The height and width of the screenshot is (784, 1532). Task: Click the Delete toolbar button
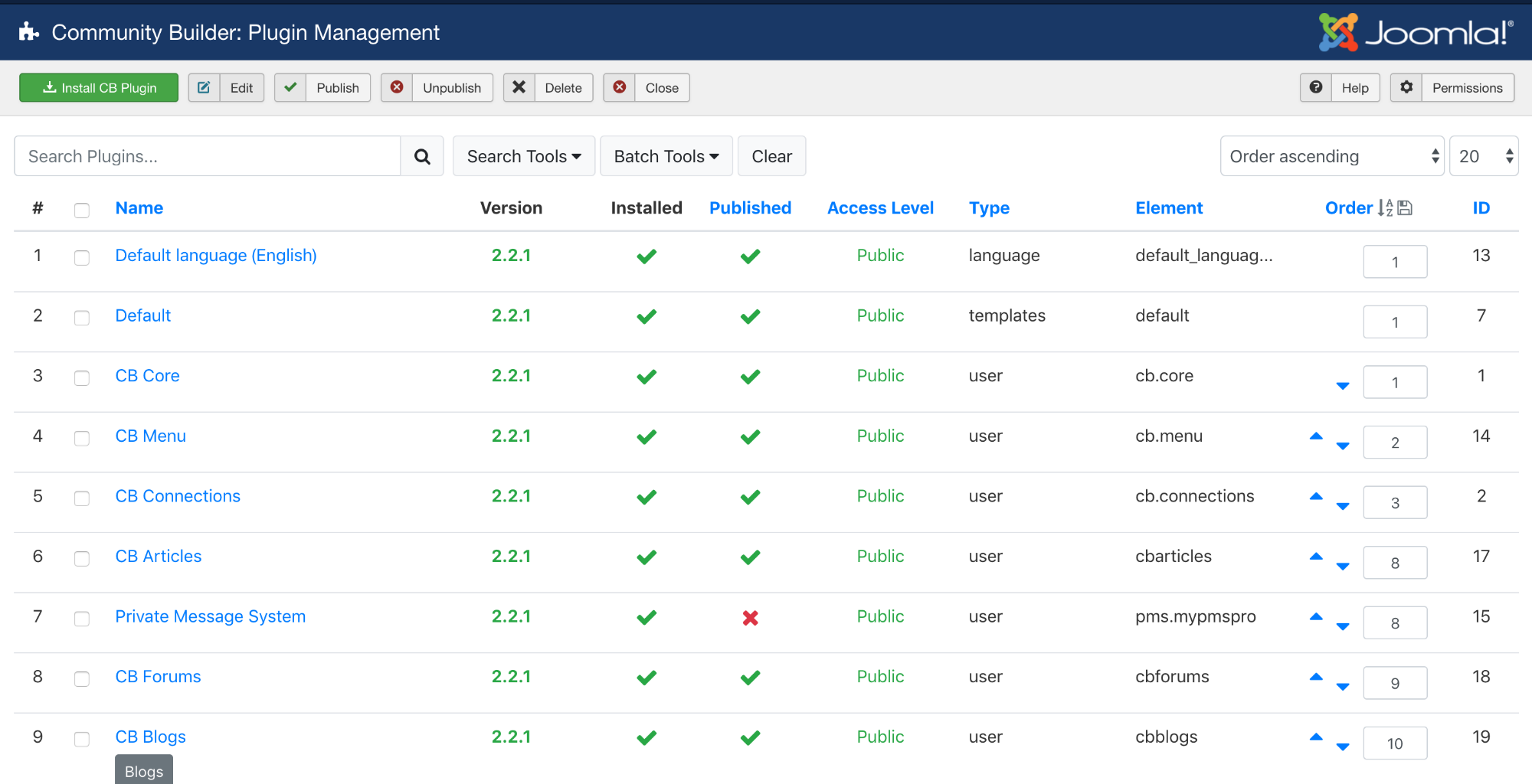(x=548, y=88)
